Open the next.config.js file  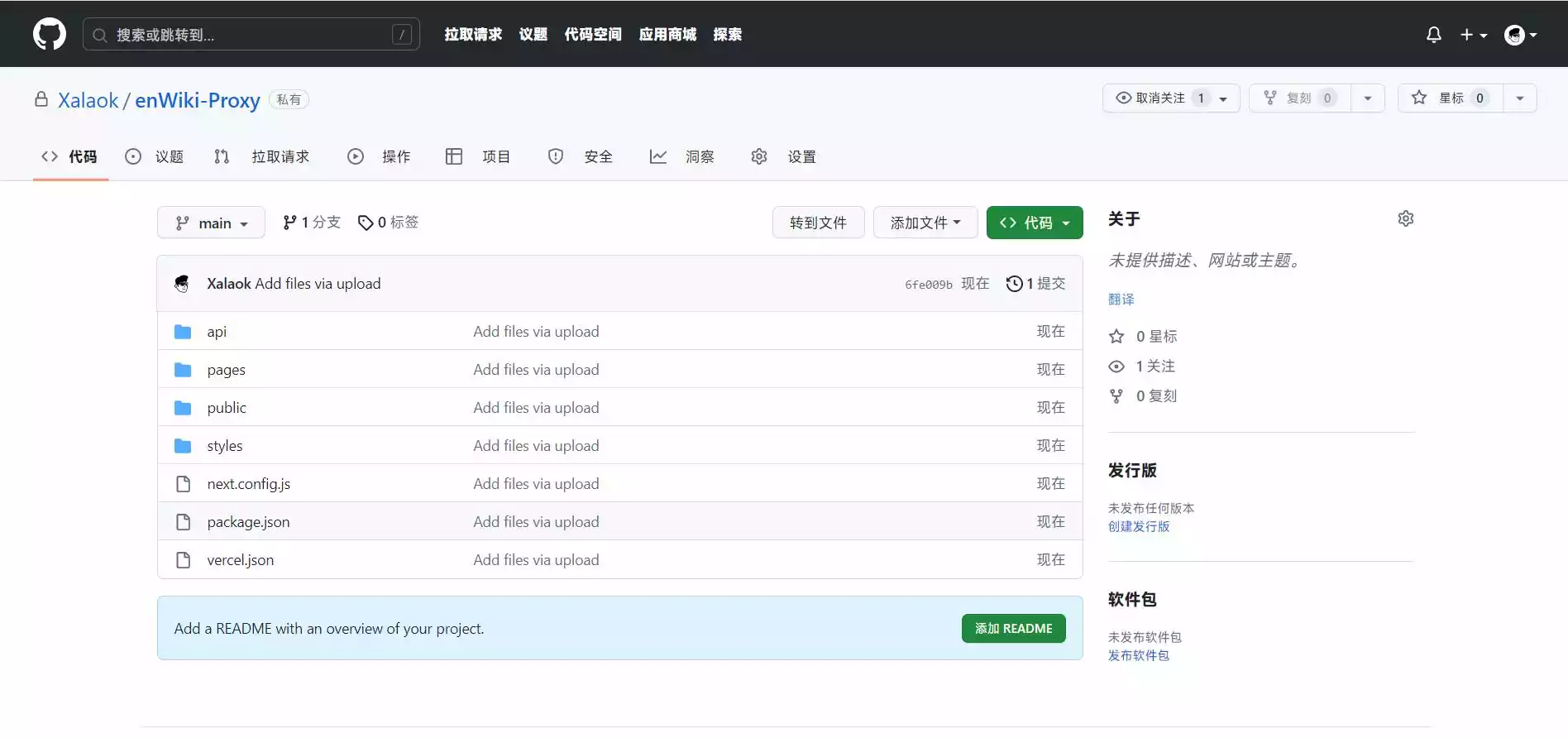coord(249,484)
